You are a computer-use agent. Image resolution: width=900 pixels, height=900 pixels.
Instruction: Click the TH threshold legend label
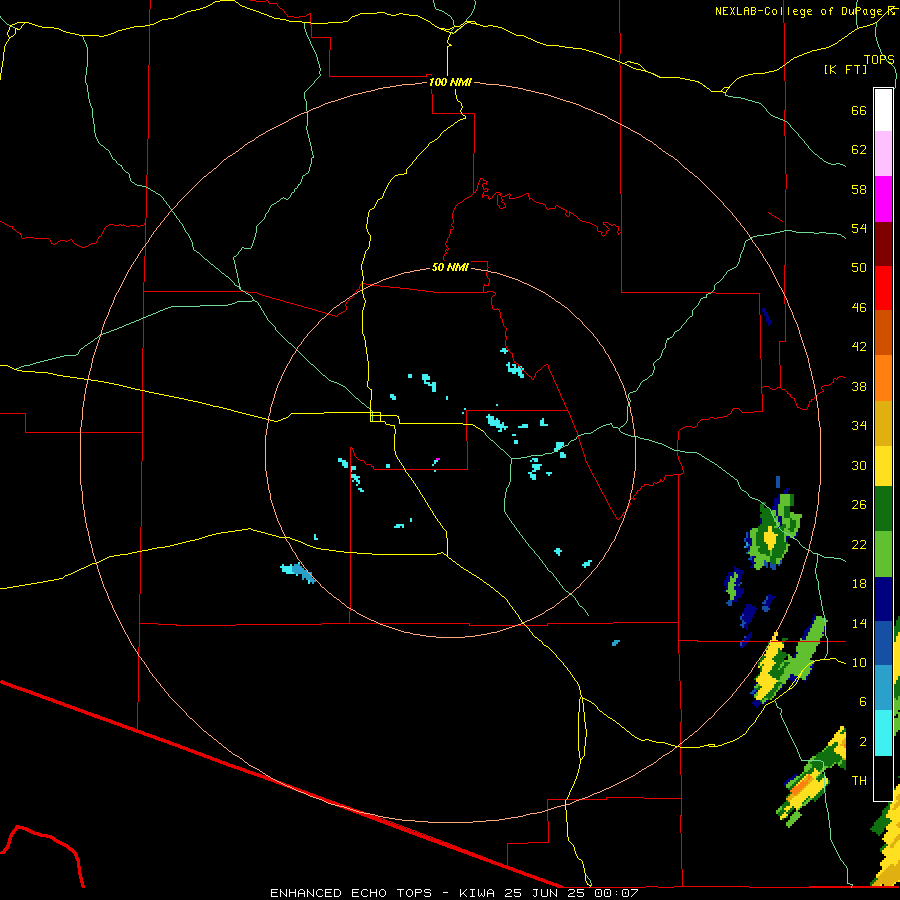click(859, 780)
